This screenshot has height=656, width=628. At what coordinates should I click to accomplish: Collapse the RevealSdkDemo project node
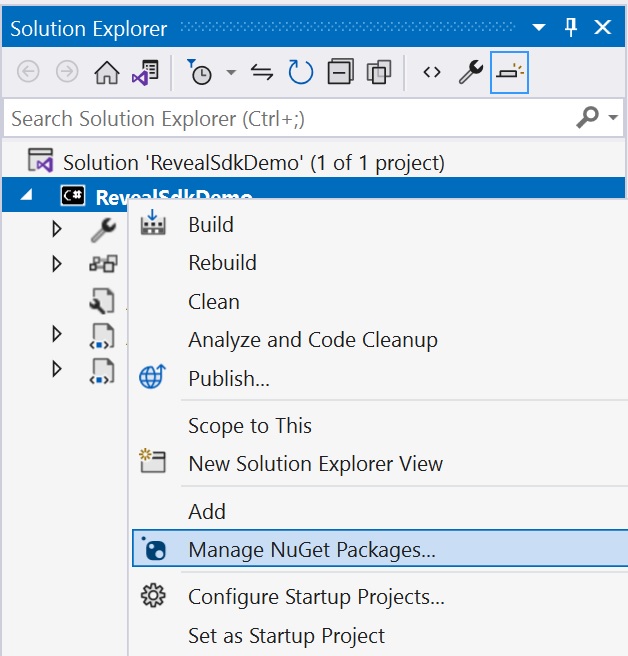click(x=26, y=195)
